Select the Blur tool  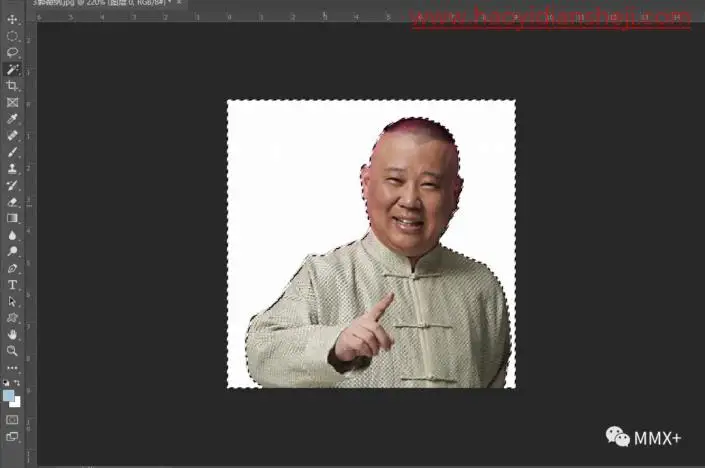(12, 235)
